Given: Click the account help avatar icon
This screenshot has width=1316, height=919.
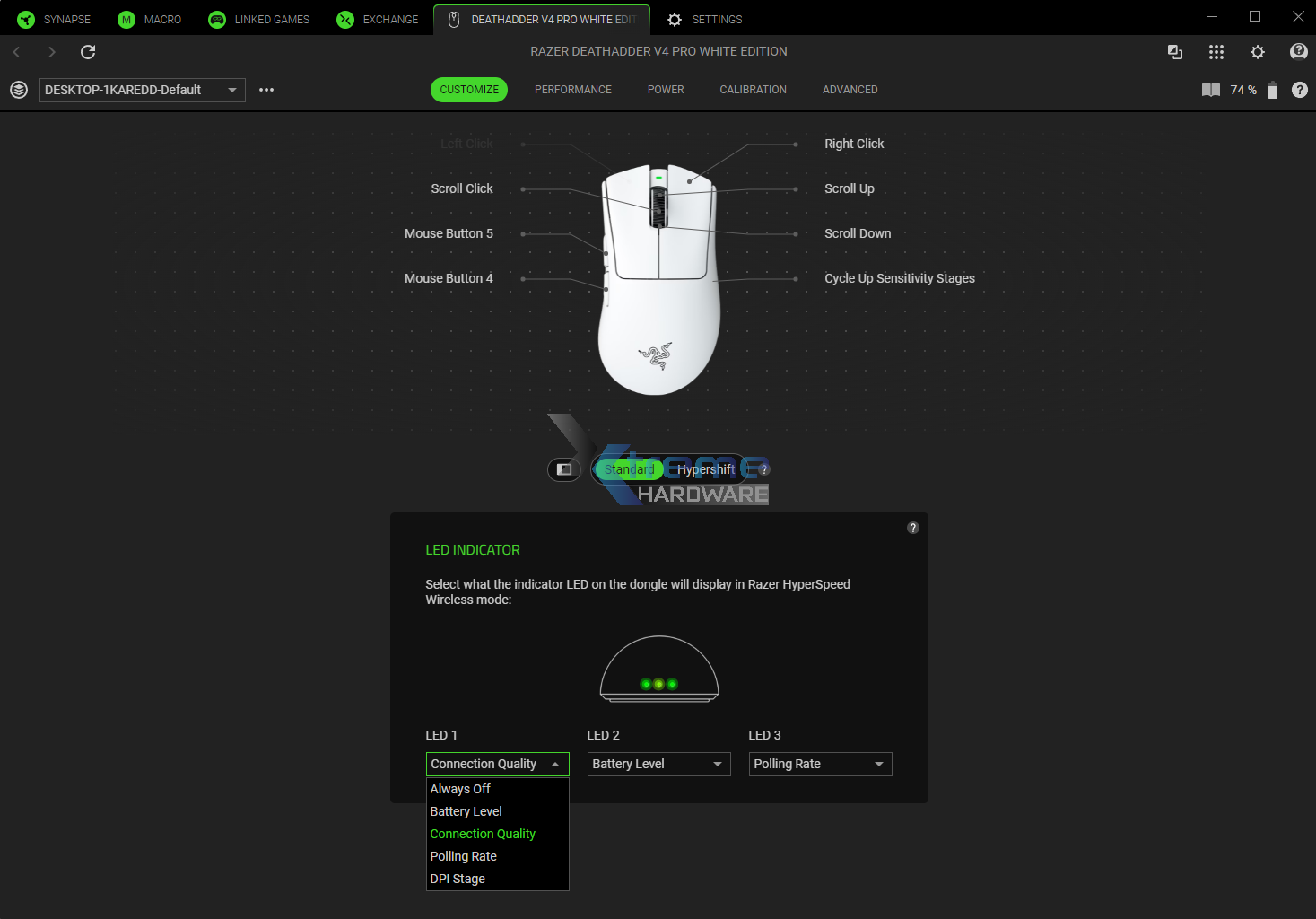Looking at the screenshot, I should (1298, 52).
